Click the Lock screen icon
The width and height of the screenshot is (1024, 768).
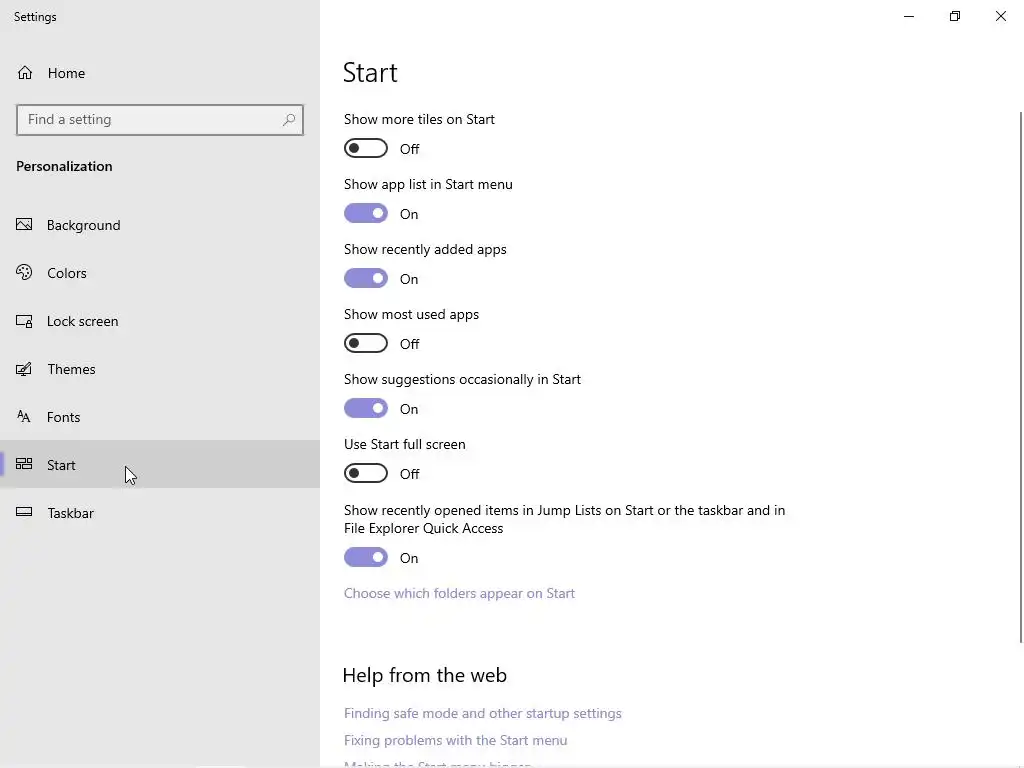25,321
